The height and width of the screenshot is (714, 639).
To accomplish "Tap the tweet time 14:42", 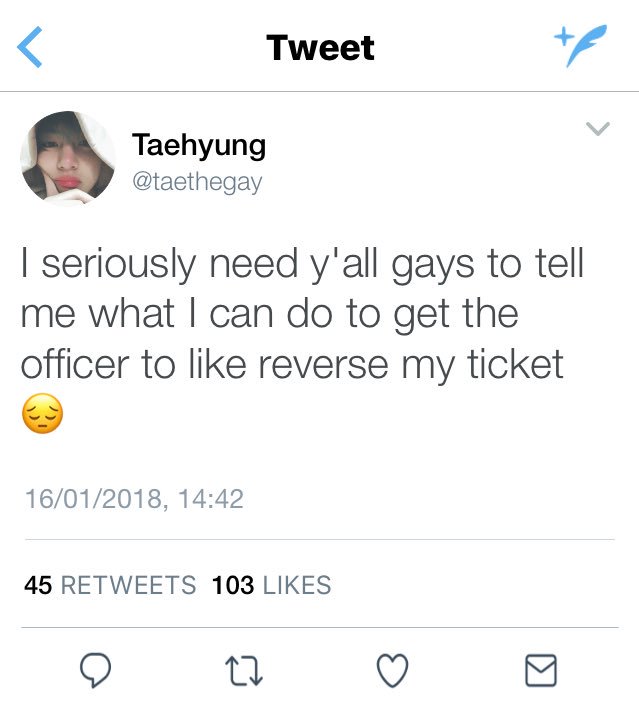I will (211, 499).
